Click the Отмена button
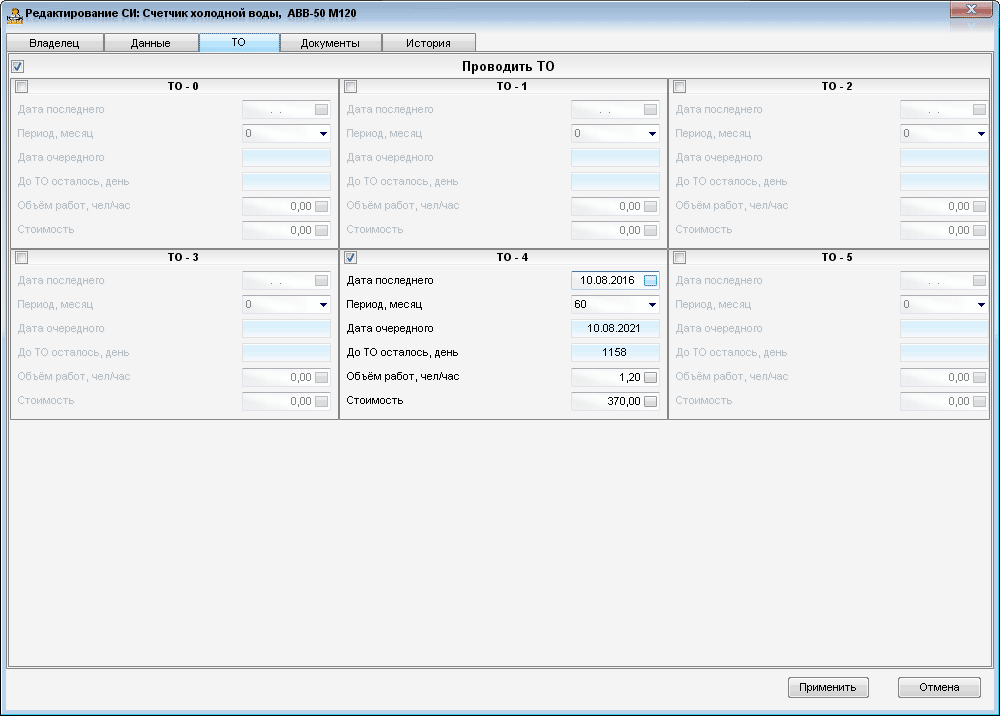The width and height of the screenshot is (1000, 716). [939, 688]
